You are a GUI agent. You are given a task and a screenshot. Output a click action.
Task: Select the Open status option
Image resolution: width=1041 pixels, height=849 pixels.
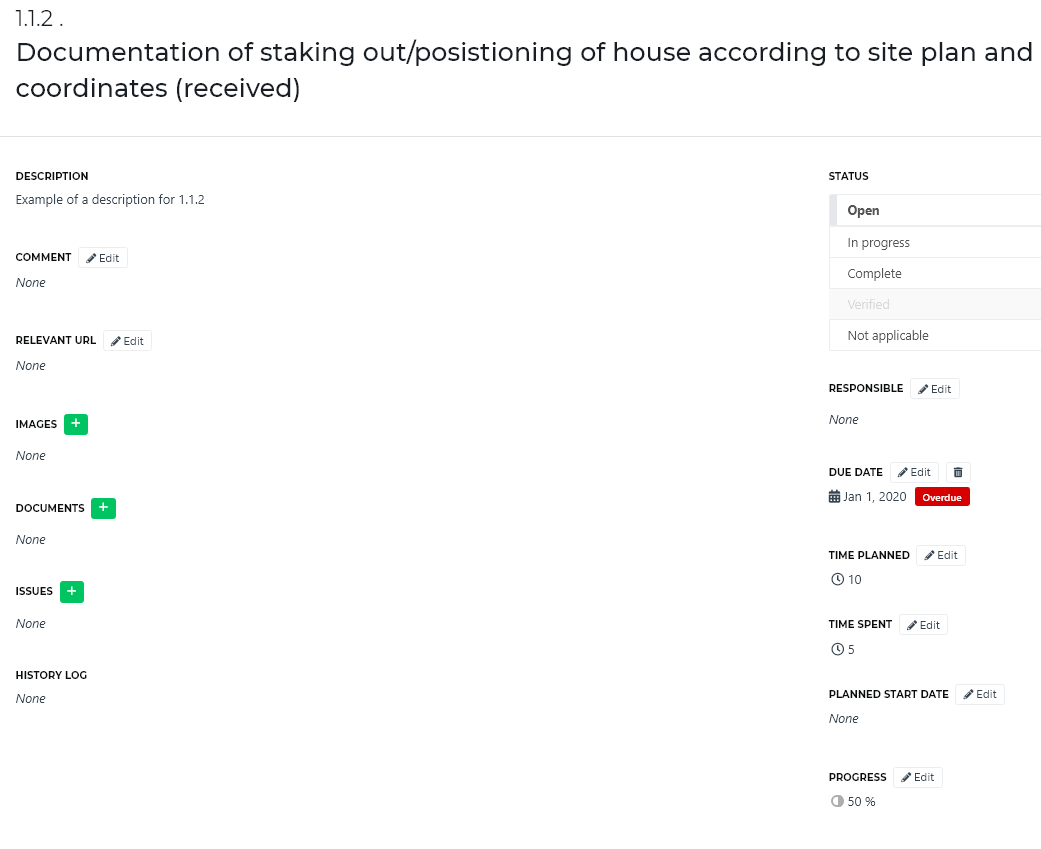(x=935, y=210)
